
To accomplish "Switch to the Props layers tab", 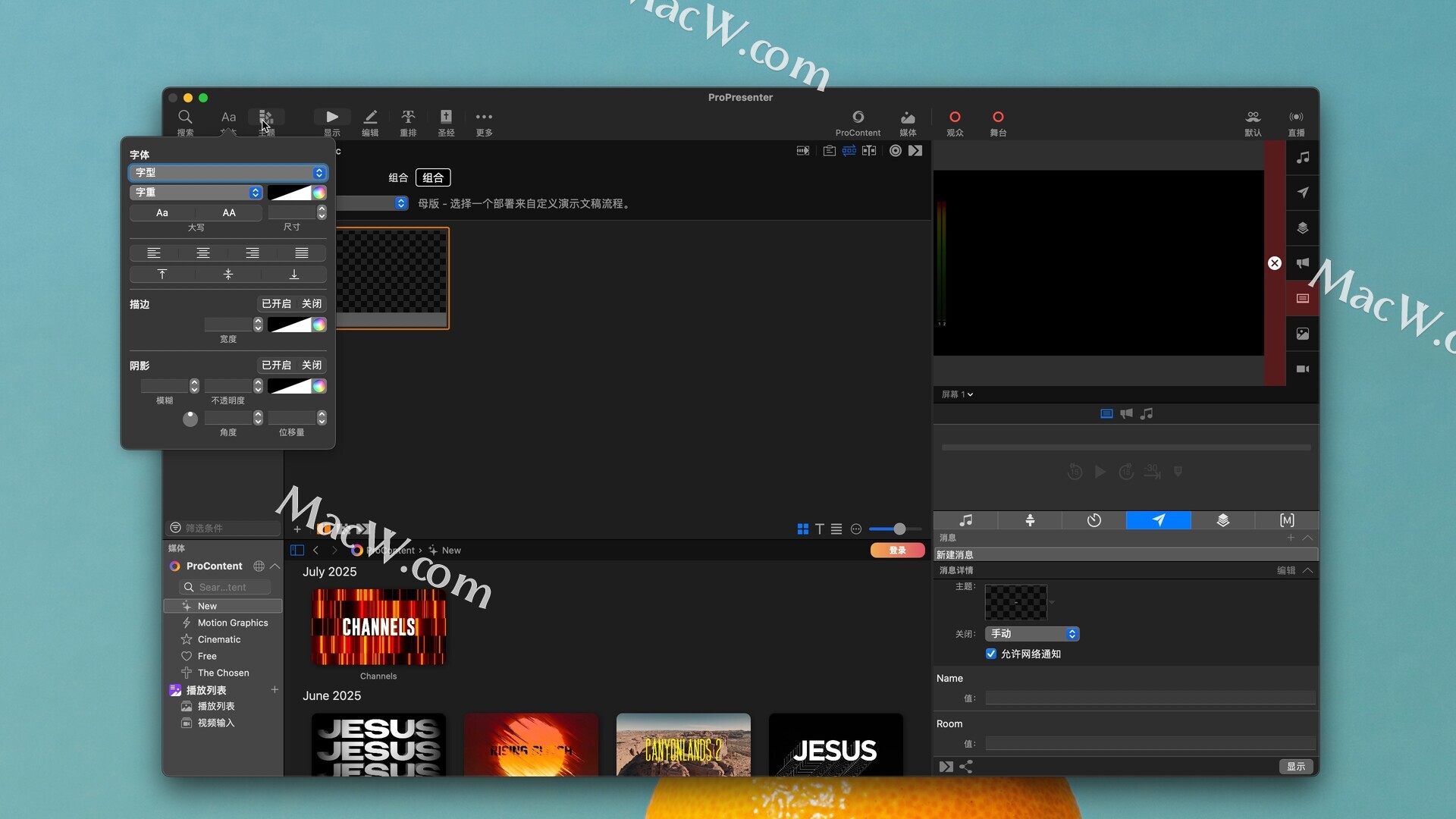I will point(1223,520).
